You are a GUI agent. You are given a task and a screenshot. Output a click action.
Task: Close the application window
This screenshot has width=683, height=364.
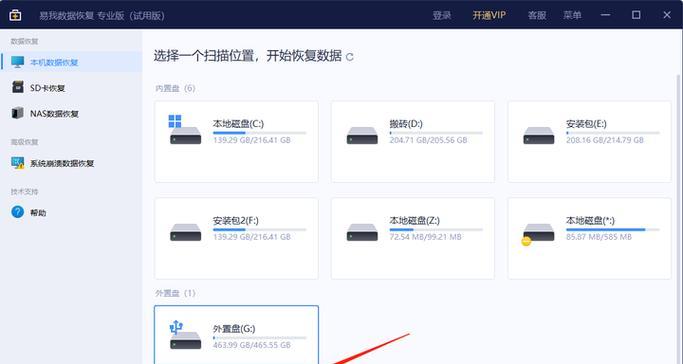click(x=667, y=15)
